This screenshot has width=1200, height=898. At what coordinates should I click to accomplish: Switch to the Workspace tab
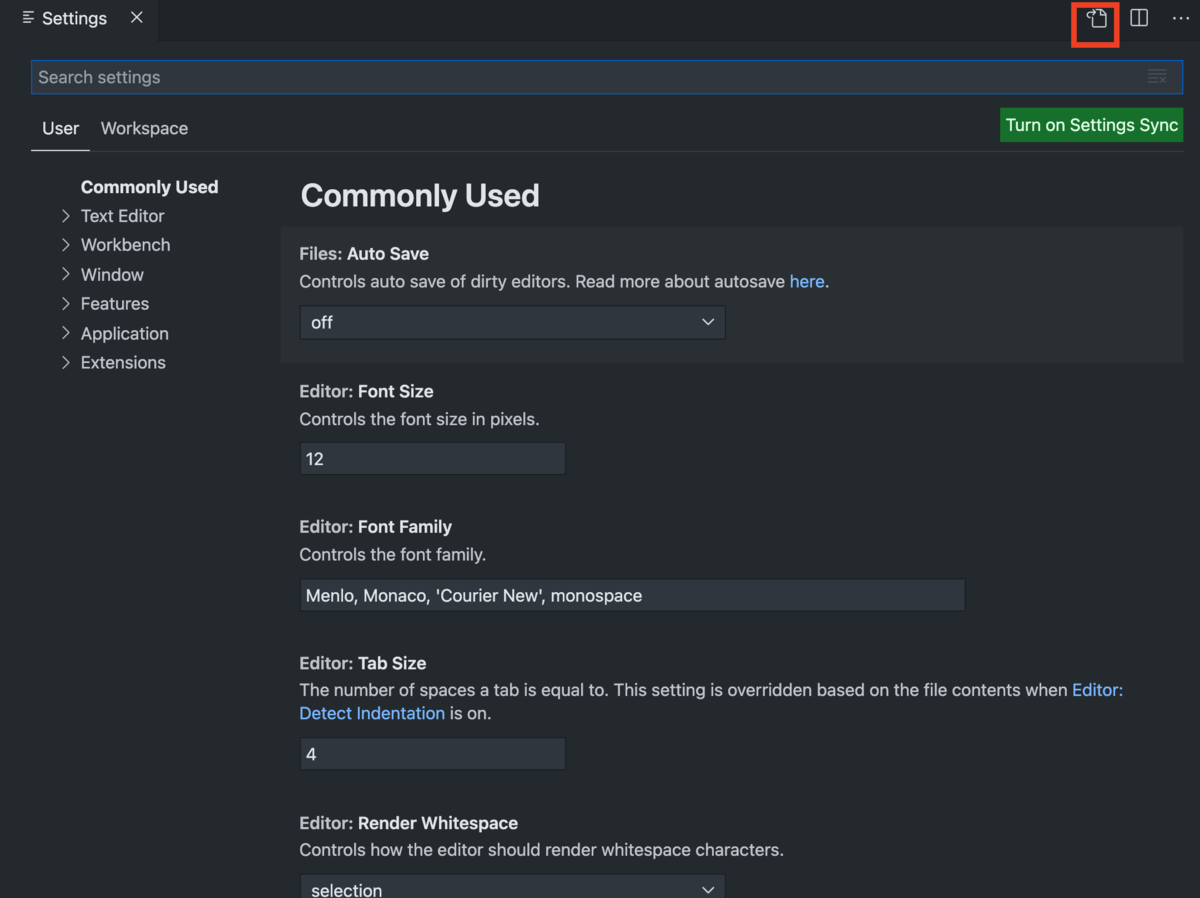click(x=143, y=128)
